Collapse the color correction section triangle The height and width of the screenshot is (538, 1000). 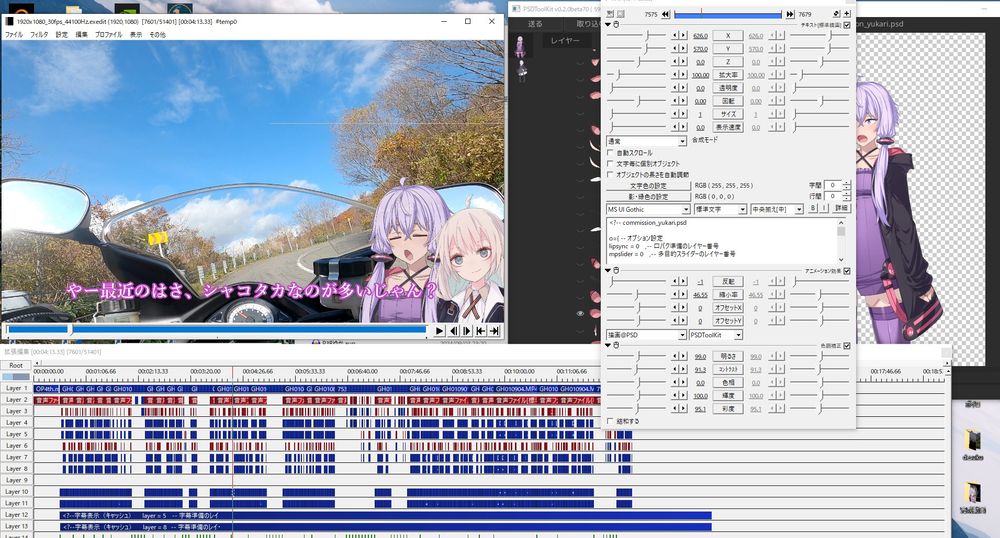608,345
